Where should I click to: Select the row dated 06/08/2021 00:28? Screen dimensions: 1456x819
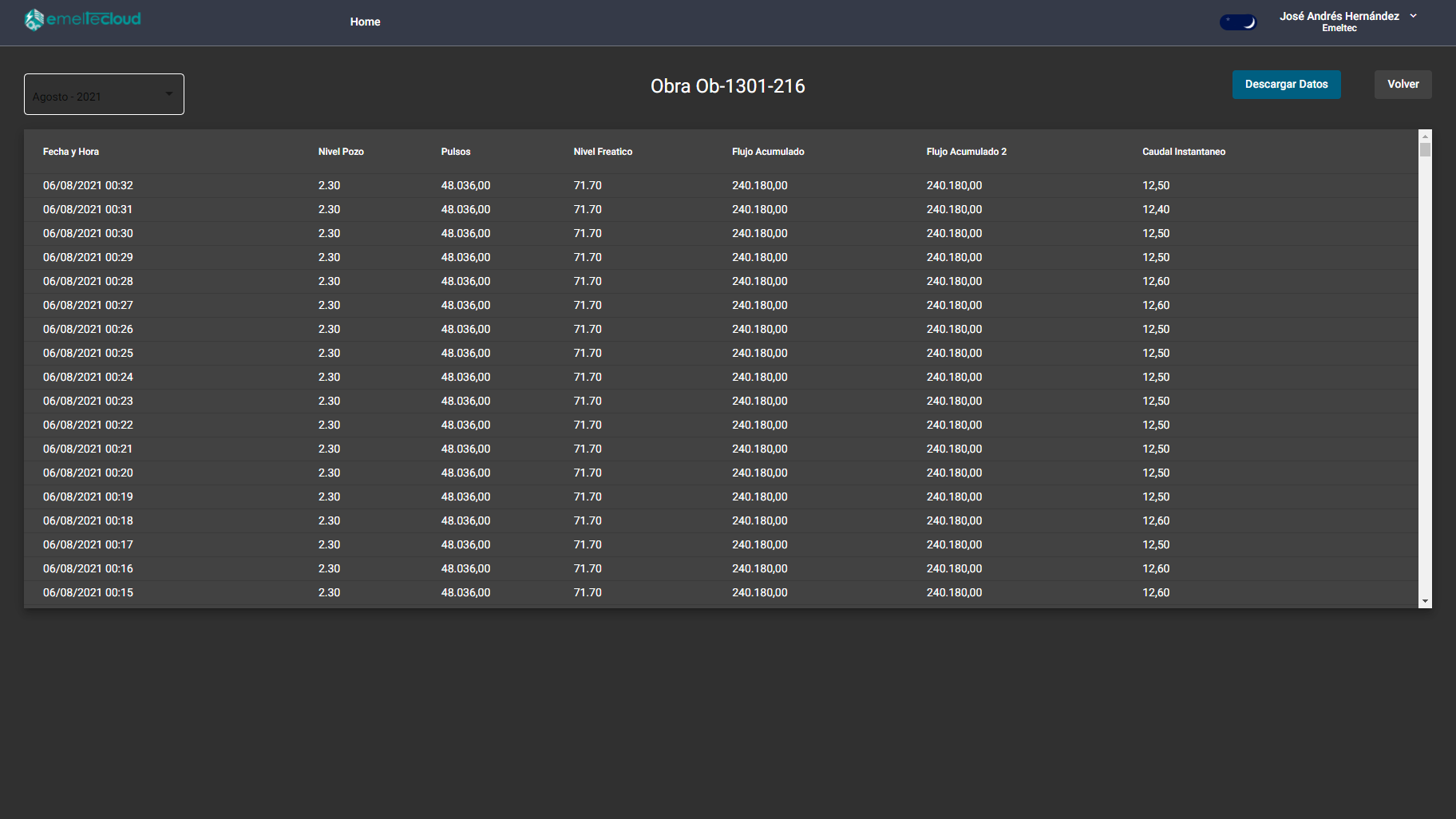tap(722, 282)
